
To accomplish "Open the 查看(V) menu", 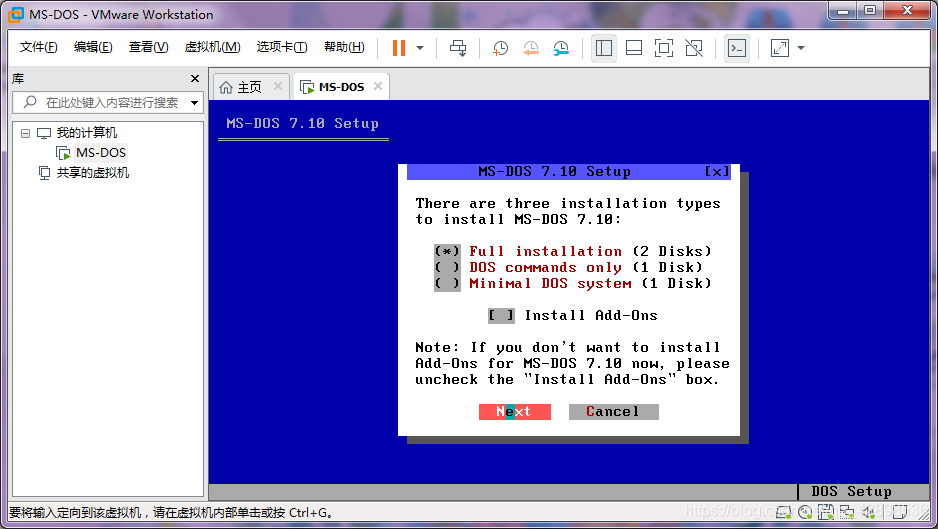I will click(x=148, y=47).
